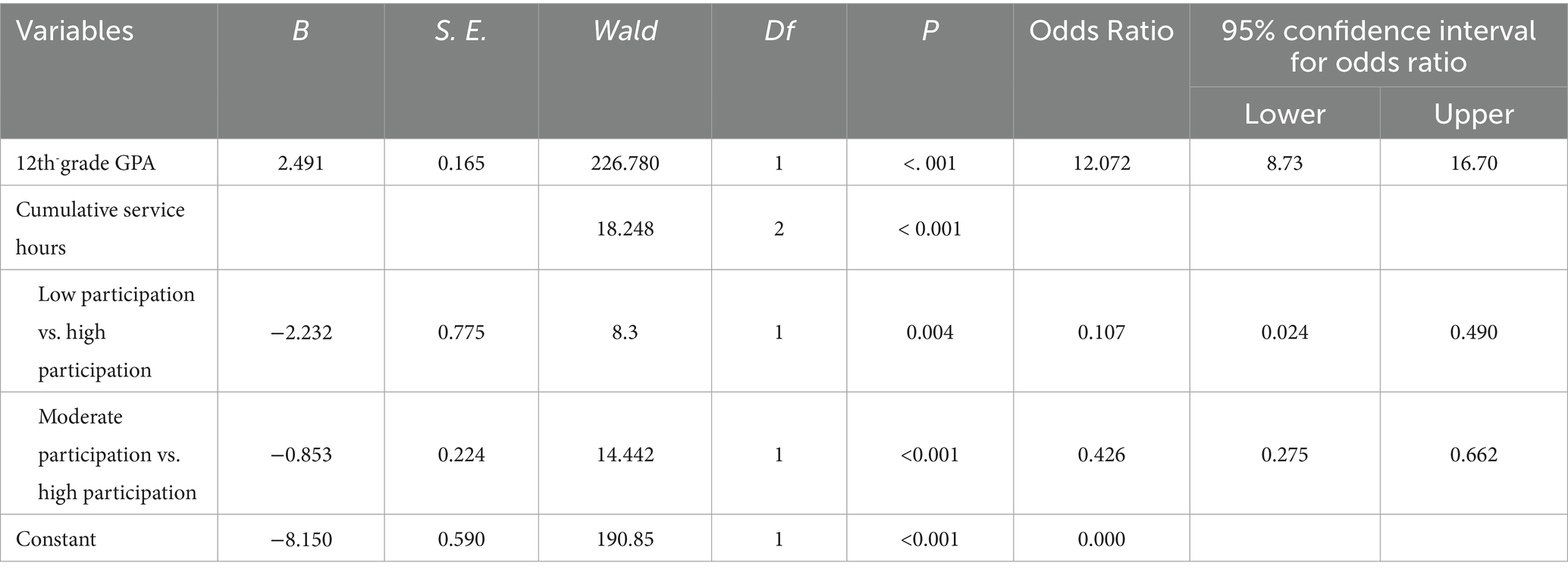
Task: Click the −8.150 constant coefficient cell
Action: tap(301, 539)
